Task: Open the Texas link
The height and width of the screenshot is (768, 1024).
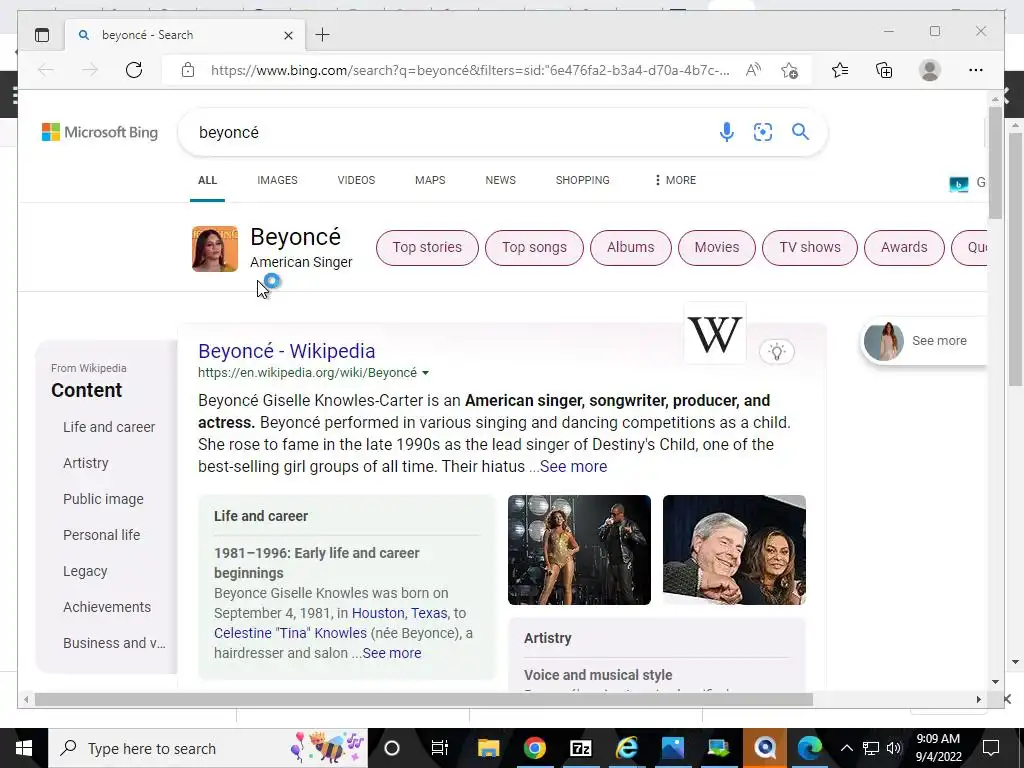Action: [429, 613]
